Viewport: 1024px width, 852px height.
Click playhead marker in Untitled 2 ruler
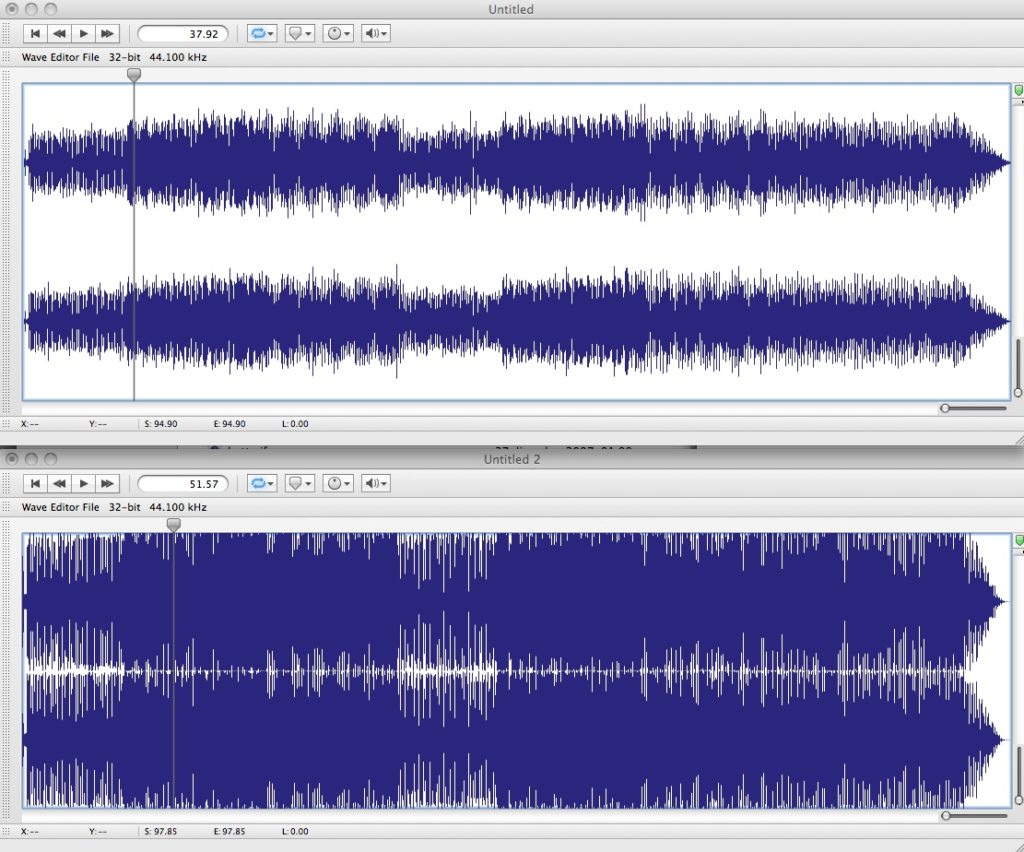(173, 525)
